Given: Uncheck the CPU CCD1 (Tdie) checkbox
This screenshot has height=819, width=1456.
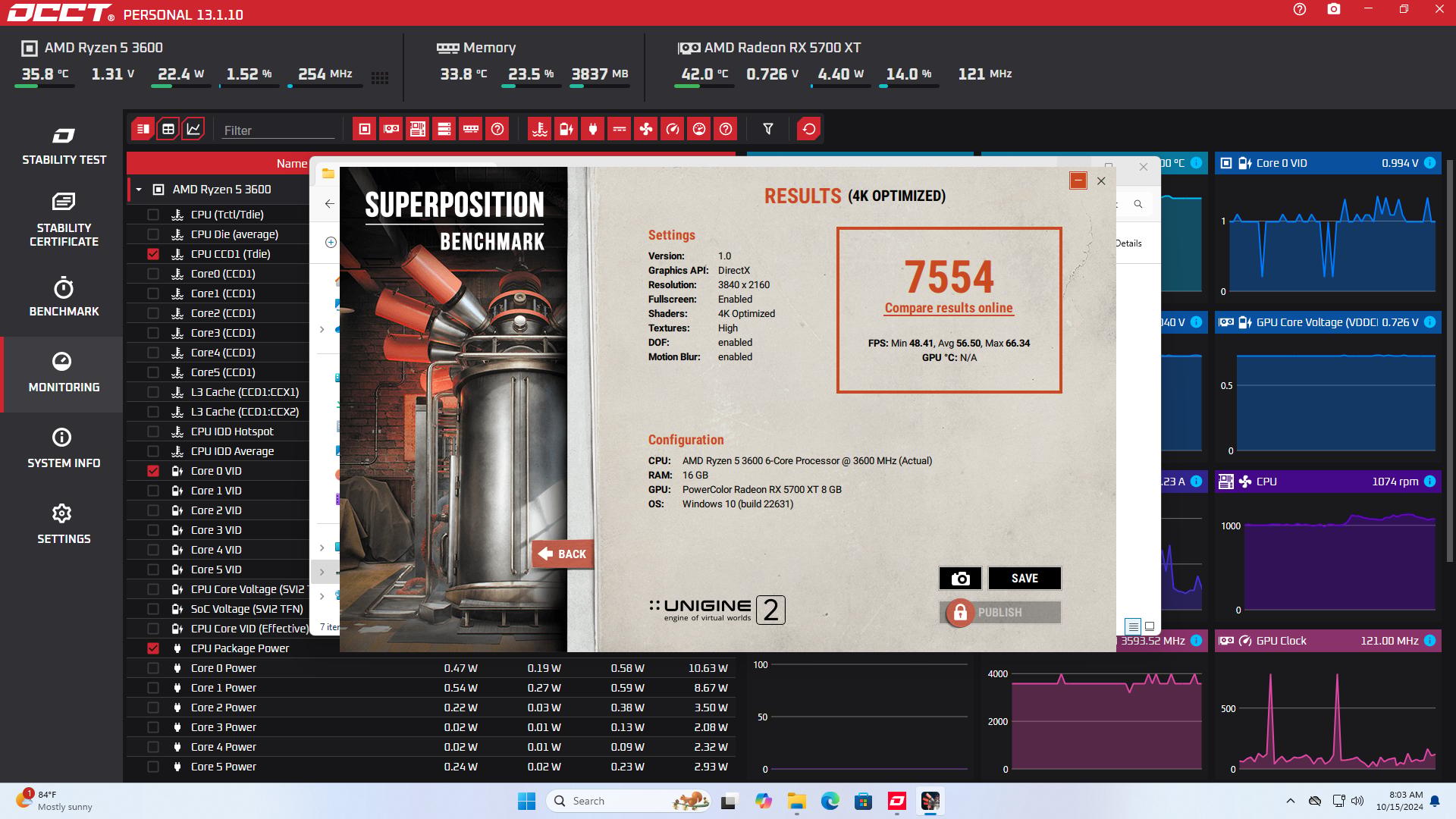Looking at the screenshot, I should pyautogui.click(x=153, y=254).
